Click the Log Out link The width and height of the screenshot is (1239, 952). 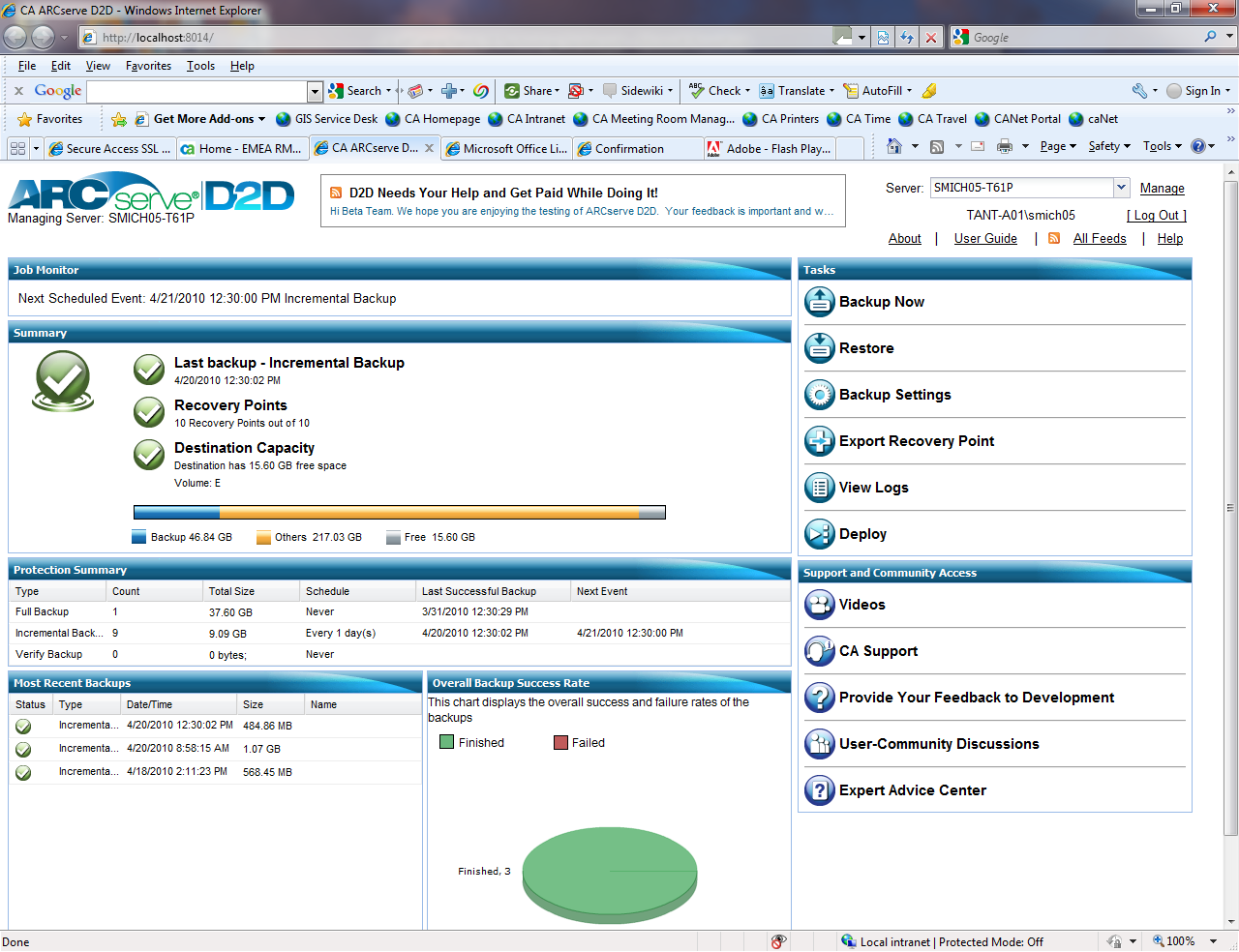1156,216
